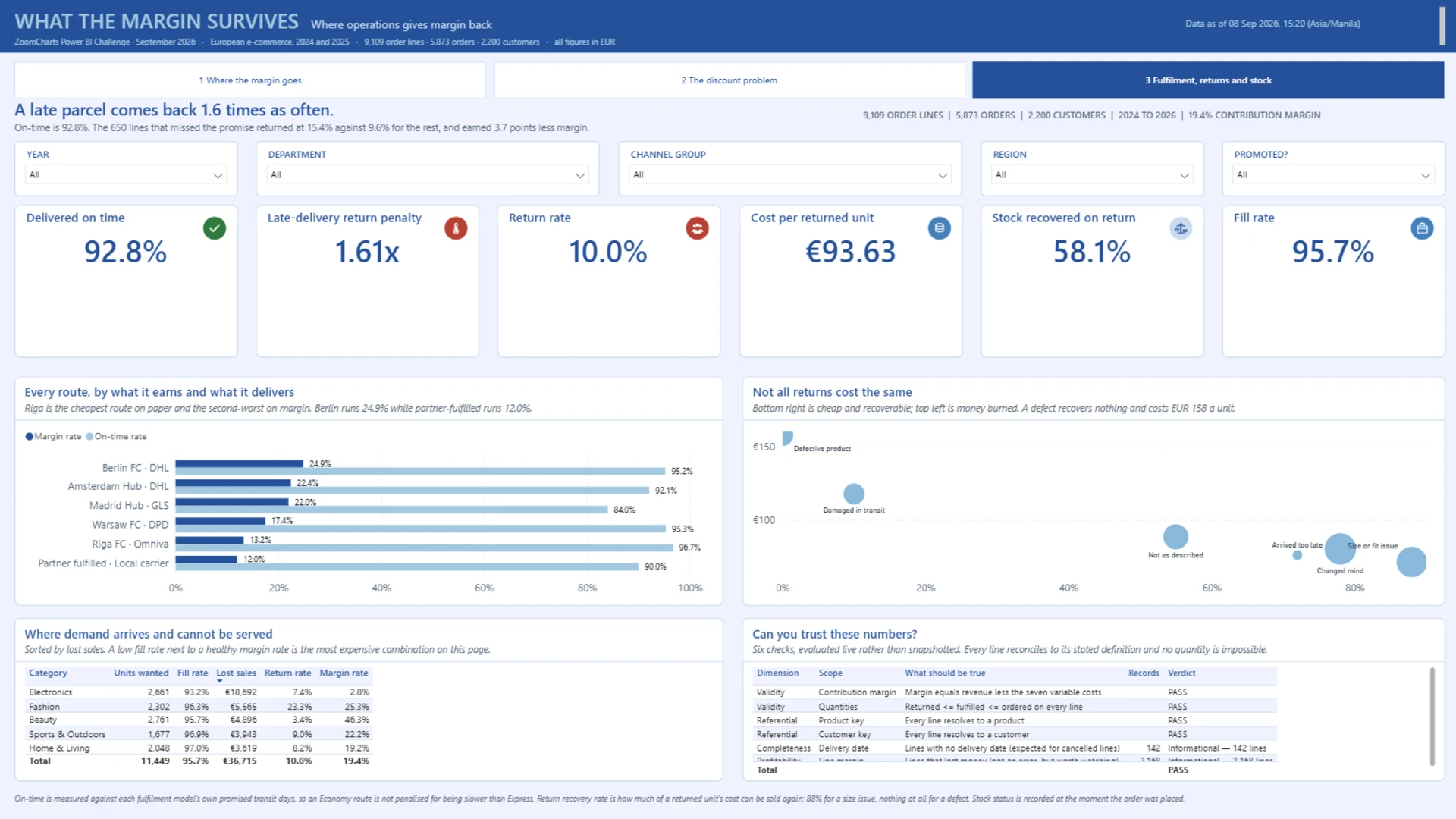The width and height of the screenshot is (1456, 819).
Task: Expand the PROMOTED? dropdown
Action: (x=1333, y=175)
